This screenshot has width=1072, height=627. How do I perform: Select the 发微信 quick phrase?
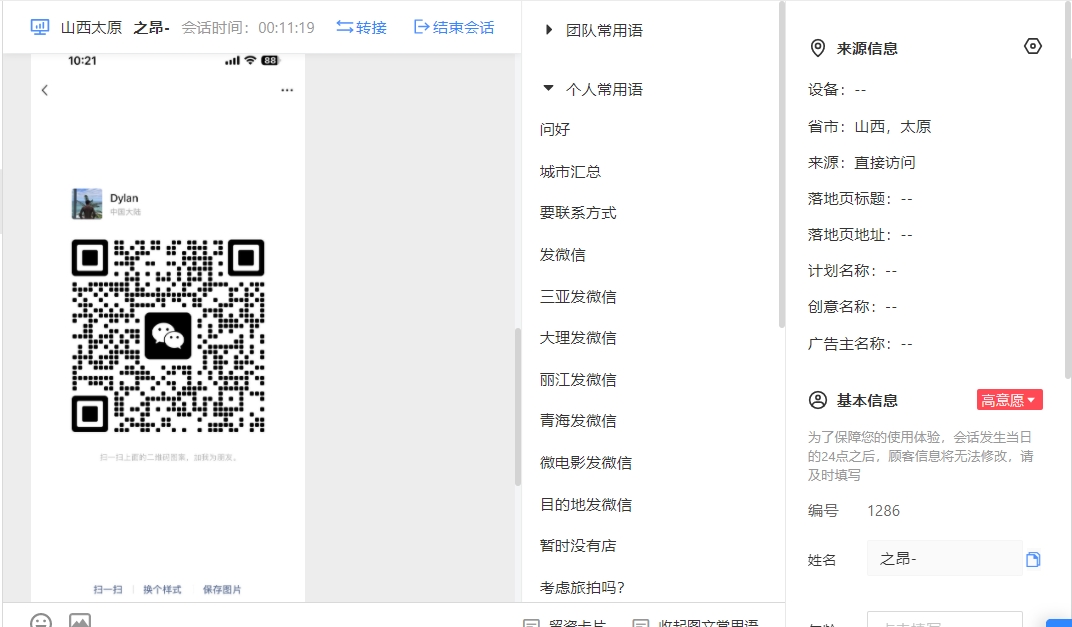(563, 255)
